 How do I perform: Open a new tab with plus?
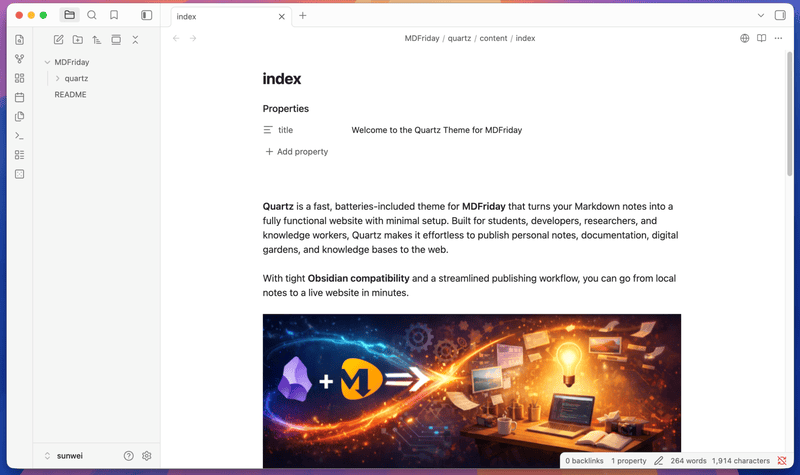[x=303, y=16]
